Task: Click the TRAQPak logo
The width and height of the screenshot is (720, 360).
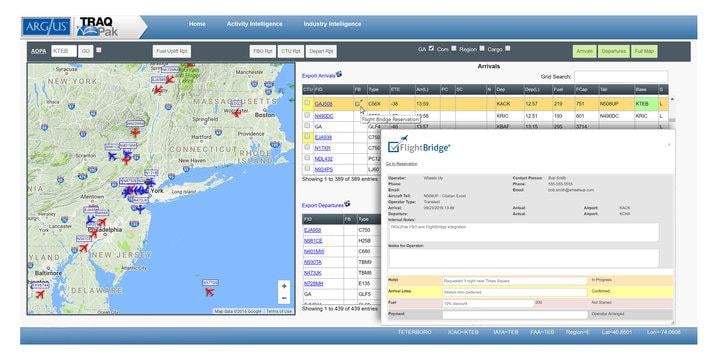Action: pyautogui.click(x=97, y=27)
